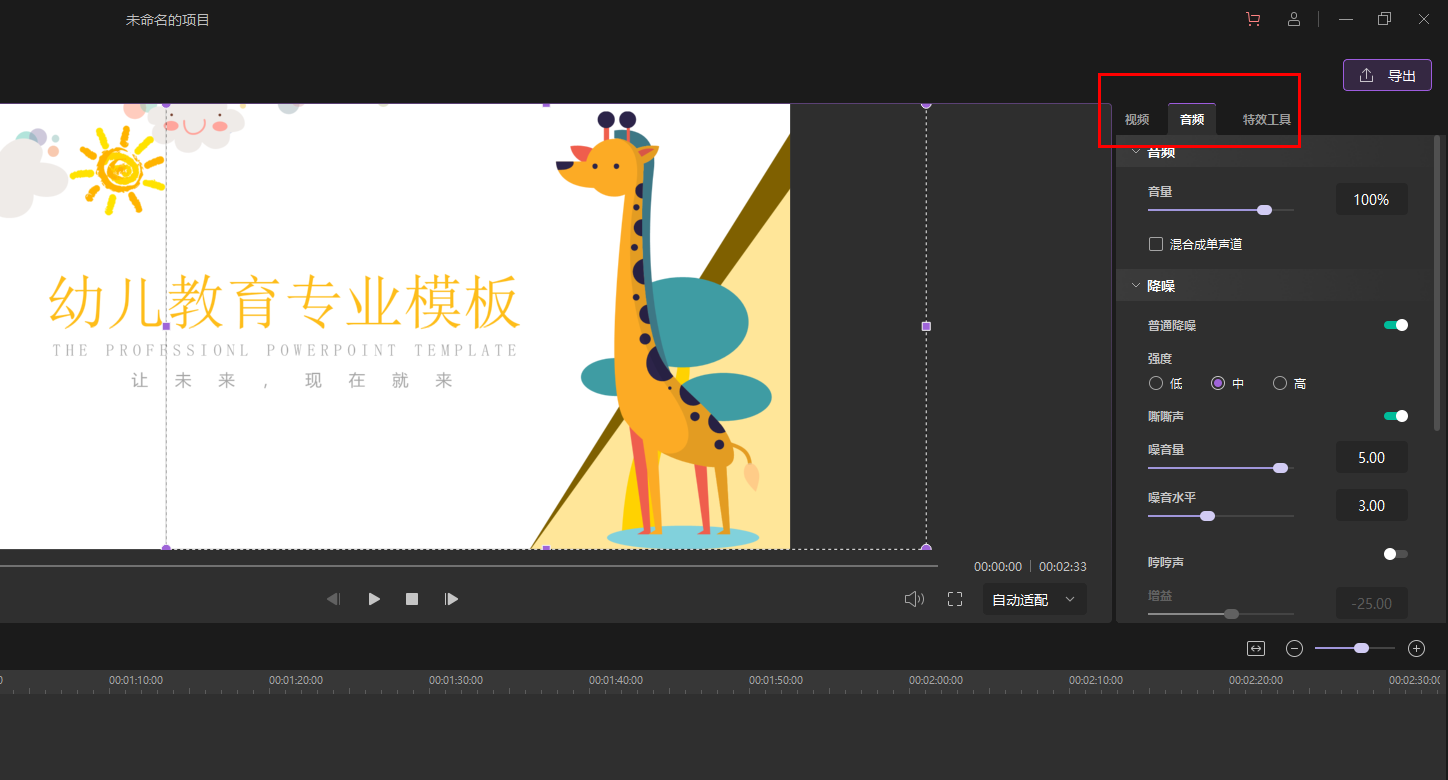Switch to the 视频 tab
Viewport: 1448px width, 780px height.
click(1137, 120)
